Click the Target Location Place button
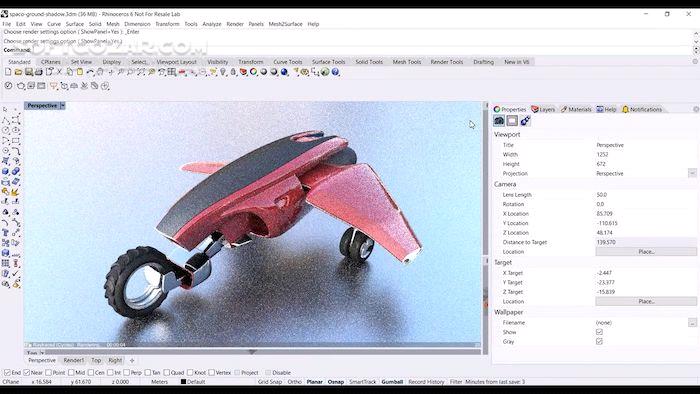This screenshot has width=700, height=394. [646, 301]
